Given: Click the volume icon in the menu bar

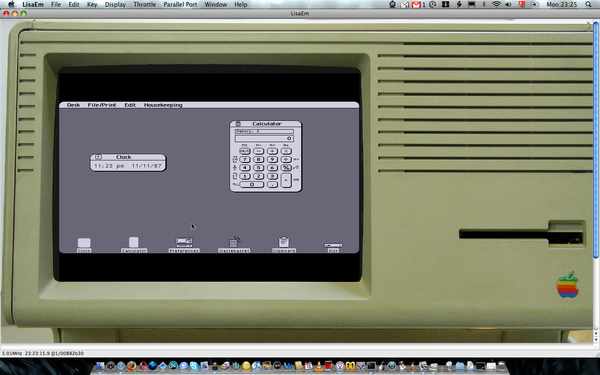Looking at the screenshot, I should click(x=508, y=5).
